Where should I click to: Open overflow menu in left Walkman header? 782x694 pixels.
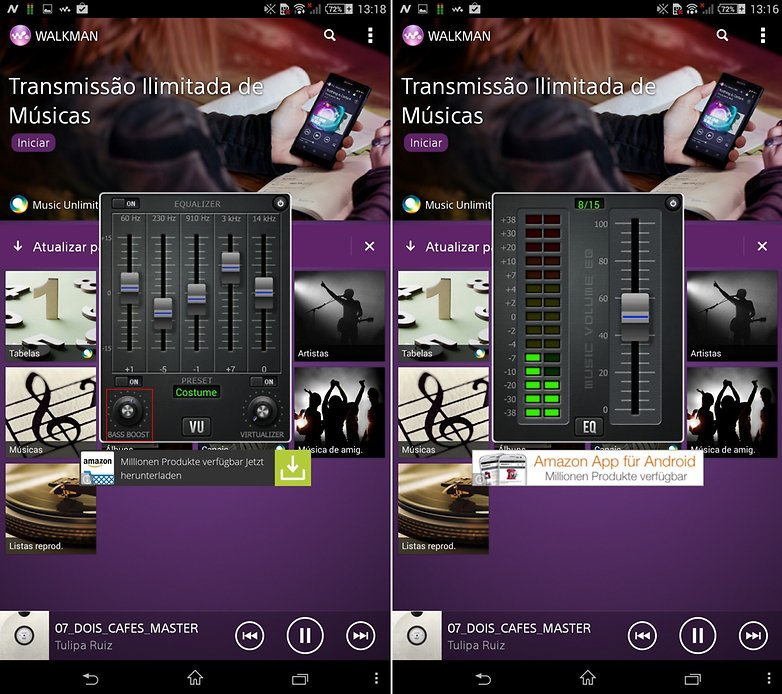[370, 35]
